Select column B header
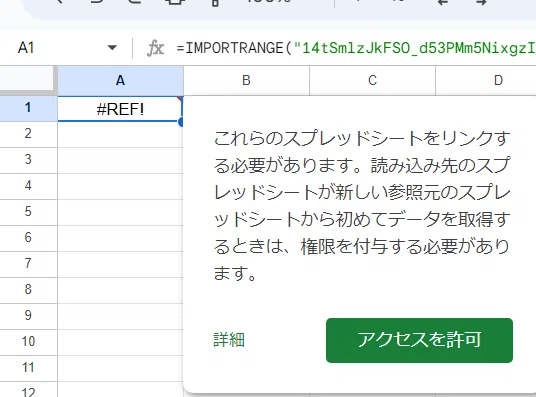 click(x=246, y=80)
